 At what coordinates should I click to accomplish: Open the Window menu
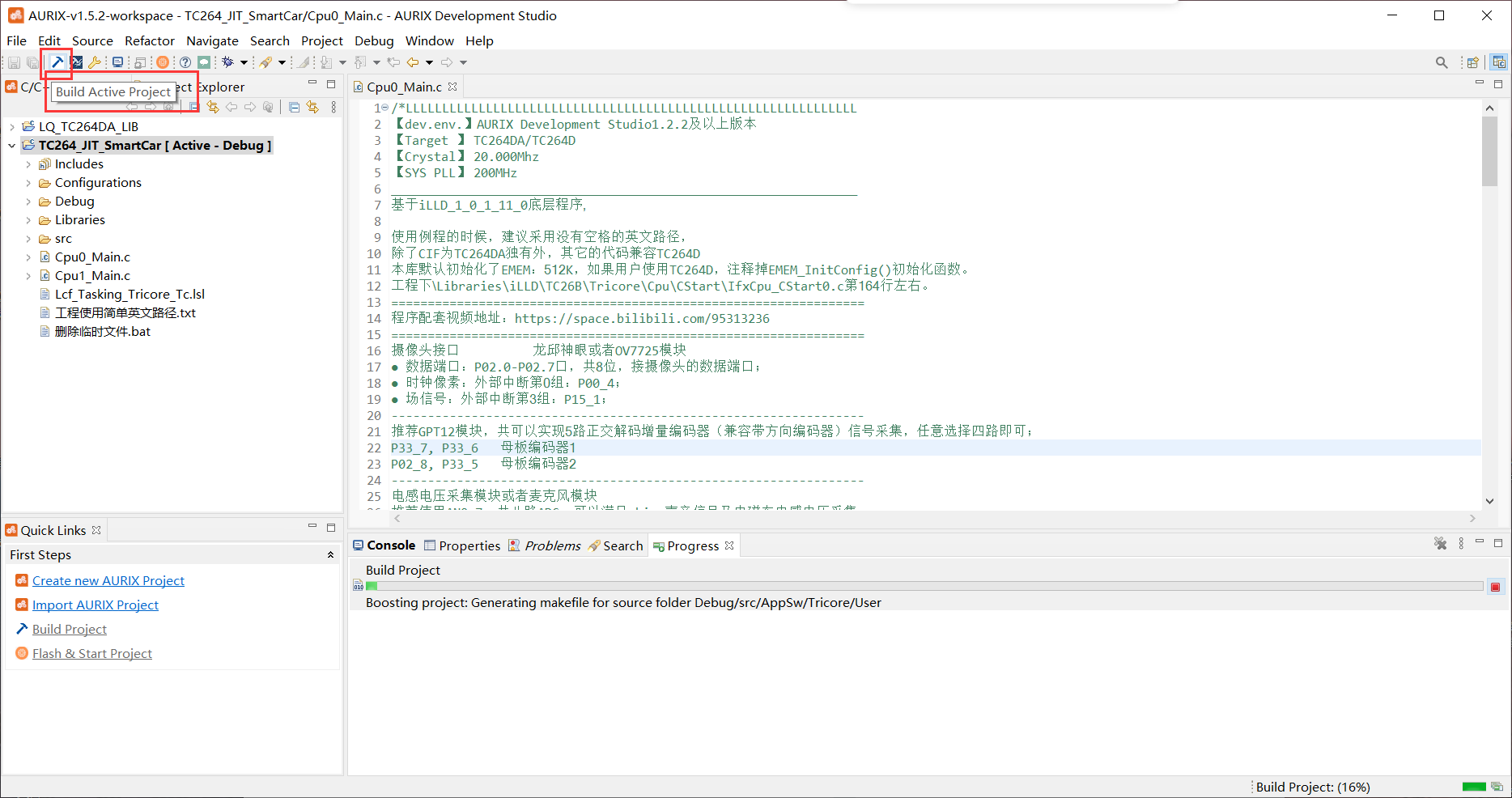[x=430, y=40]
